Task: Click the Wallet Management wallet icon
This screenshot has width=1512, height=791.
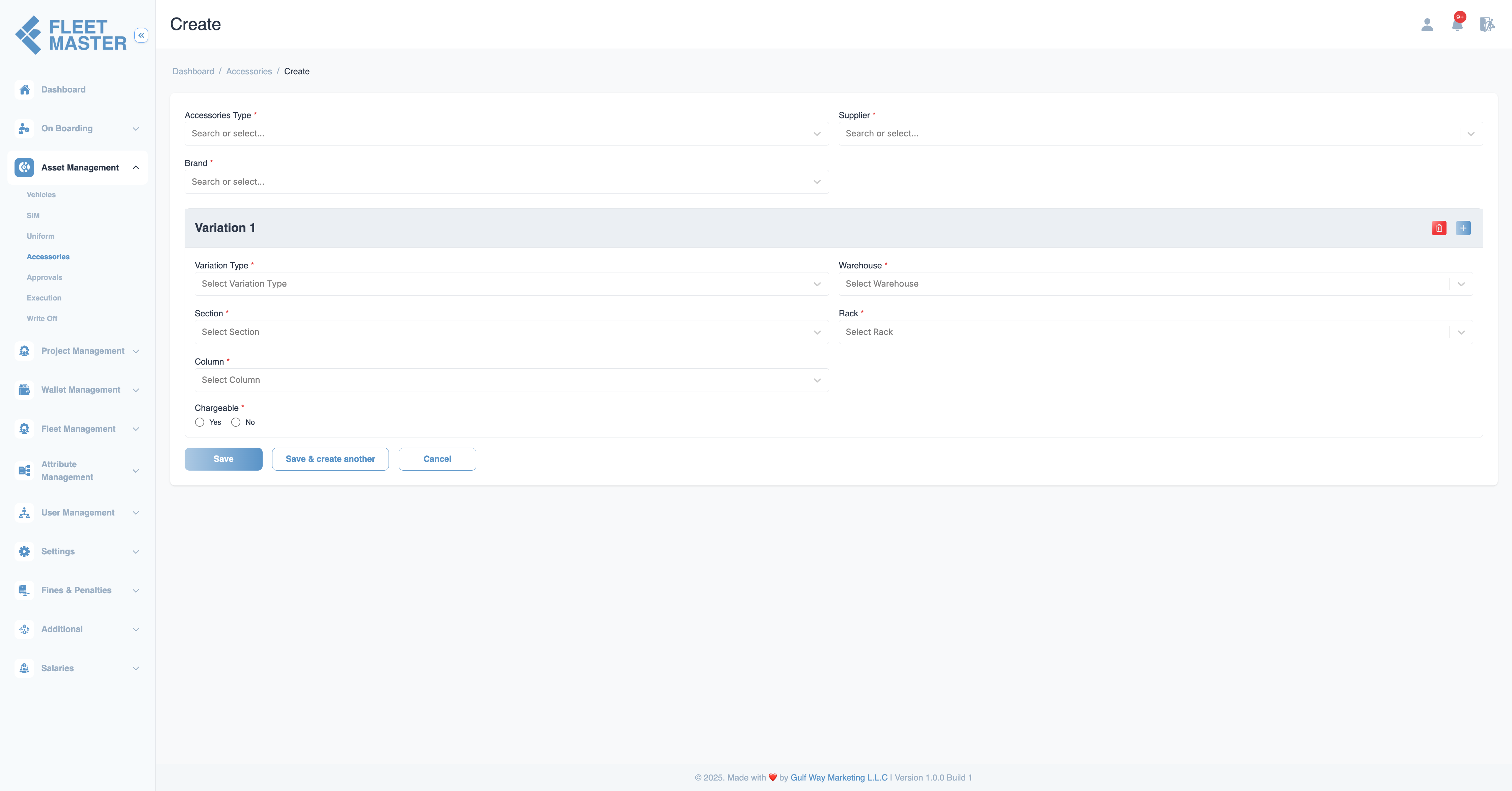Action: (x=24, y=390)
